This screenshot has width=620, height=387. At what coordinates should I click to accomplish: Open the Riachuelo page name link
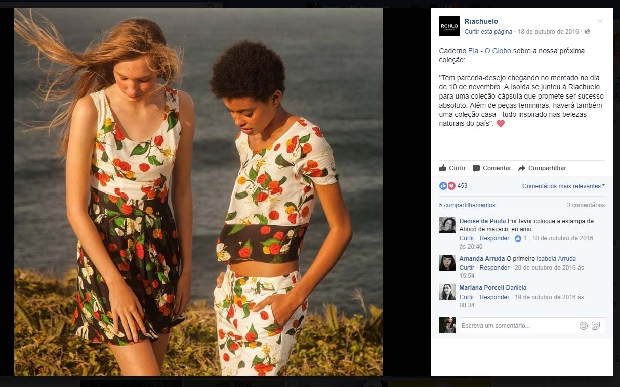[x=481, y=21]
